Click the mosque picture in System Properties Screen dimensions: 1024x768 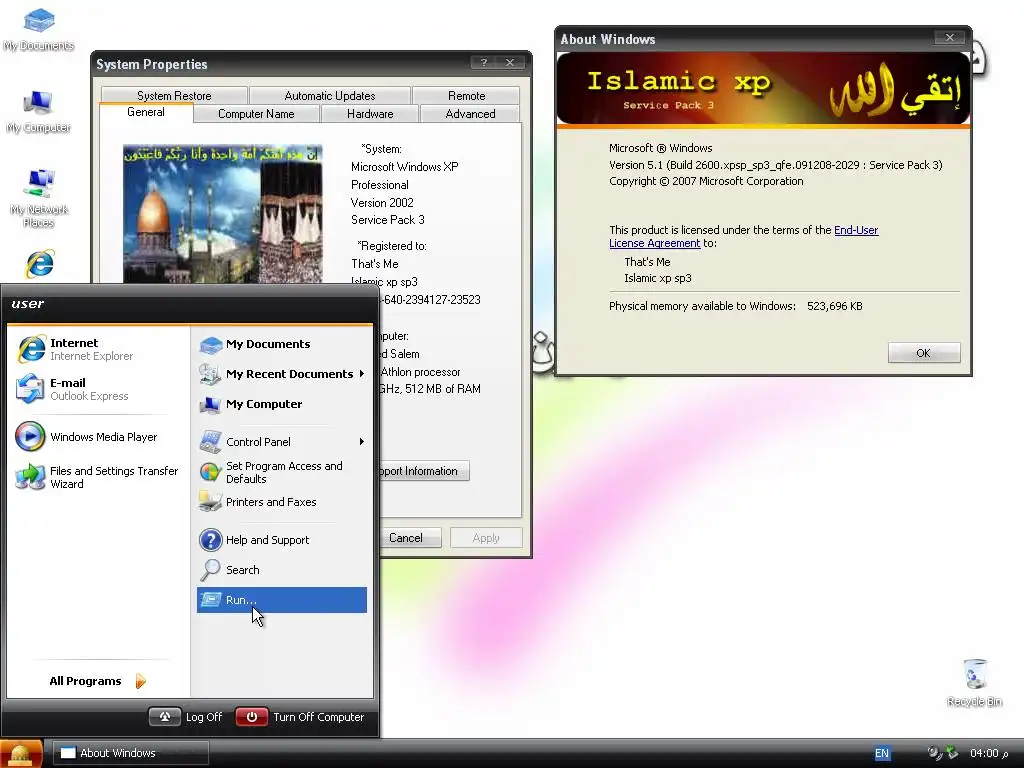[x=223, y=214]
